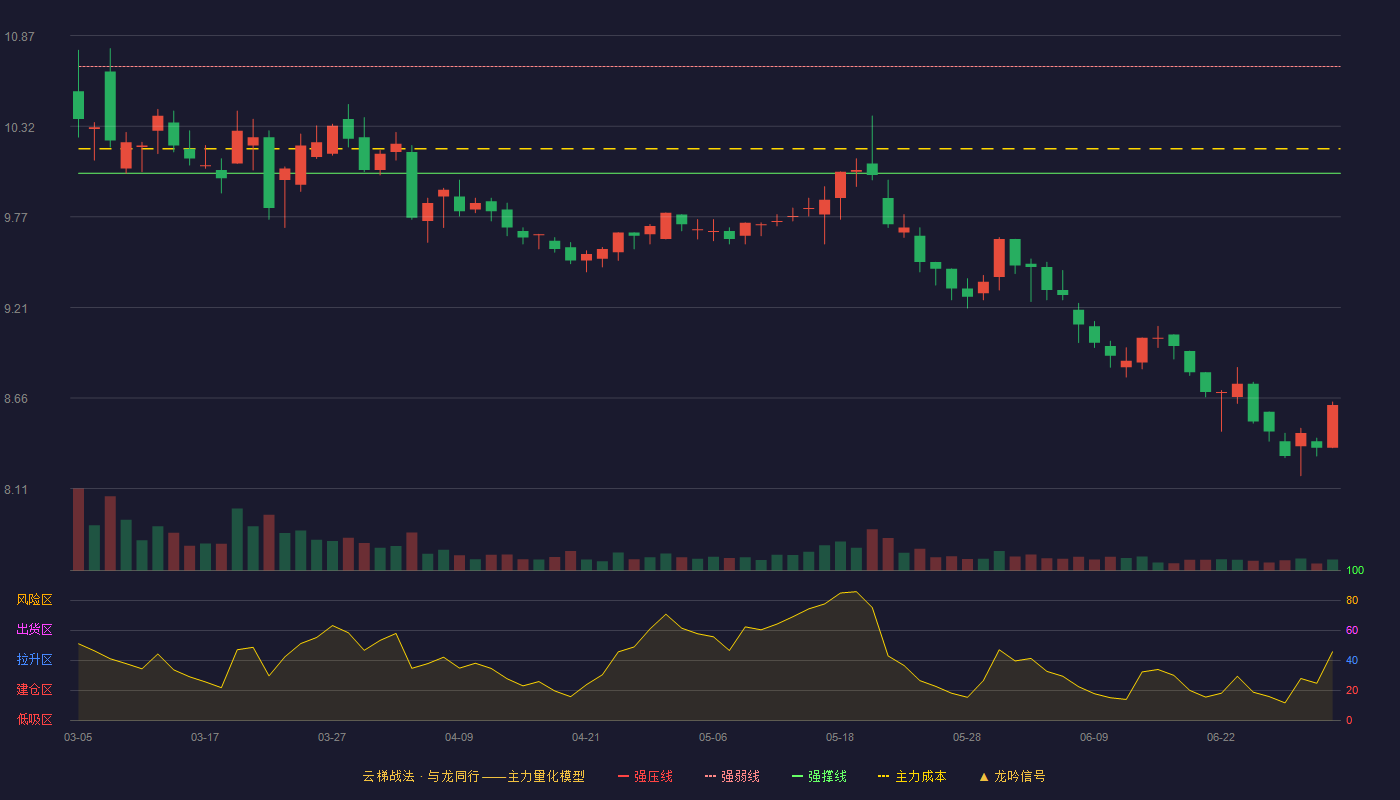Click the 03-17 date label
The height and width of the screenshot is (800, 1400).
point(205,737)
